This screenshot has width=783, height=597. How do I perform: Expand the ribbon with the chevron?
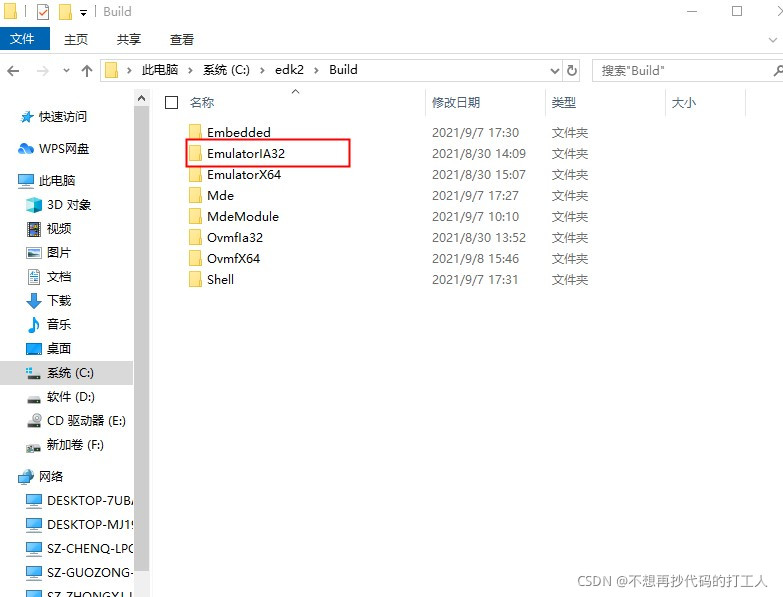[x=773, y=39]
